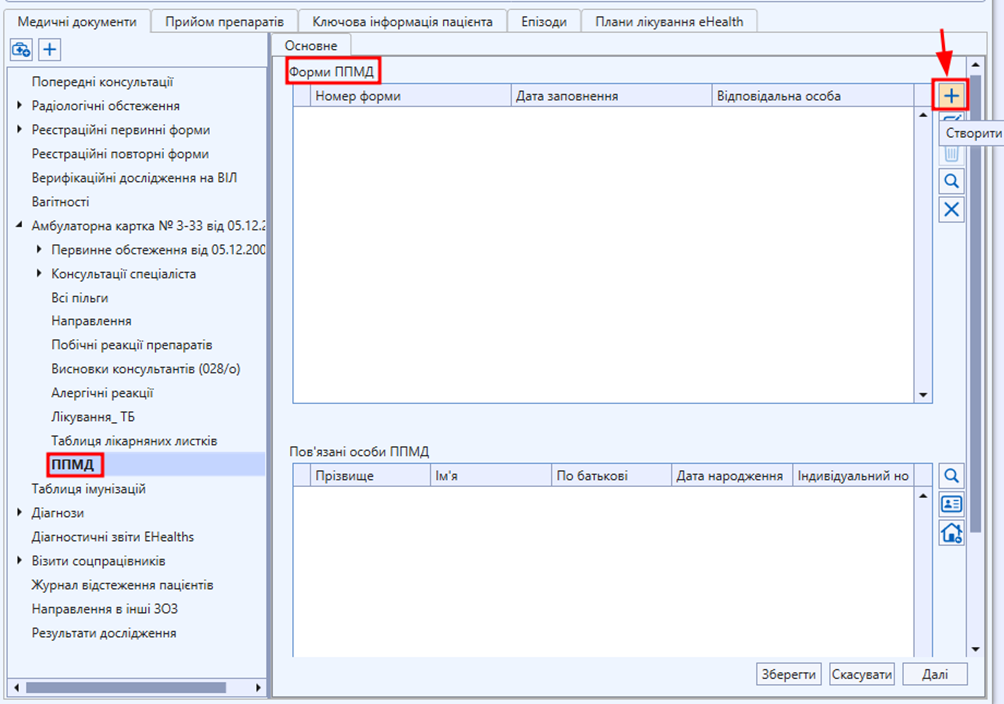Open the Епізоди tab
Viewport: 1004px width, 704px height.
point(544,21)
